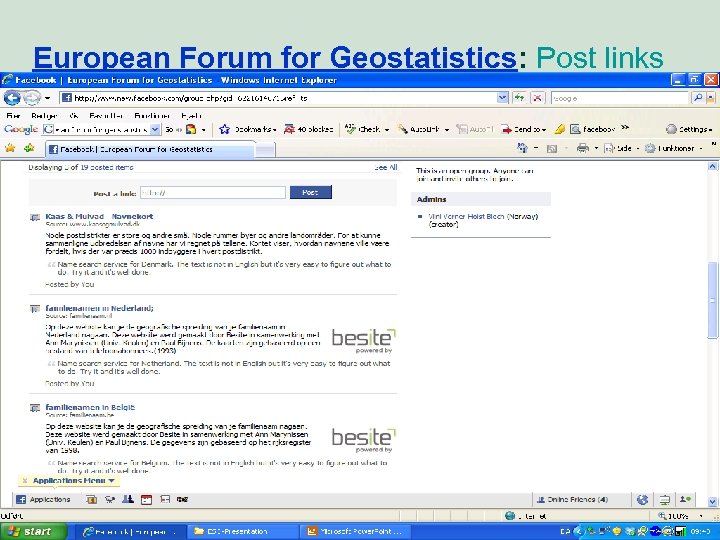Click the AutoLink toolbar button

pos(418,129)
